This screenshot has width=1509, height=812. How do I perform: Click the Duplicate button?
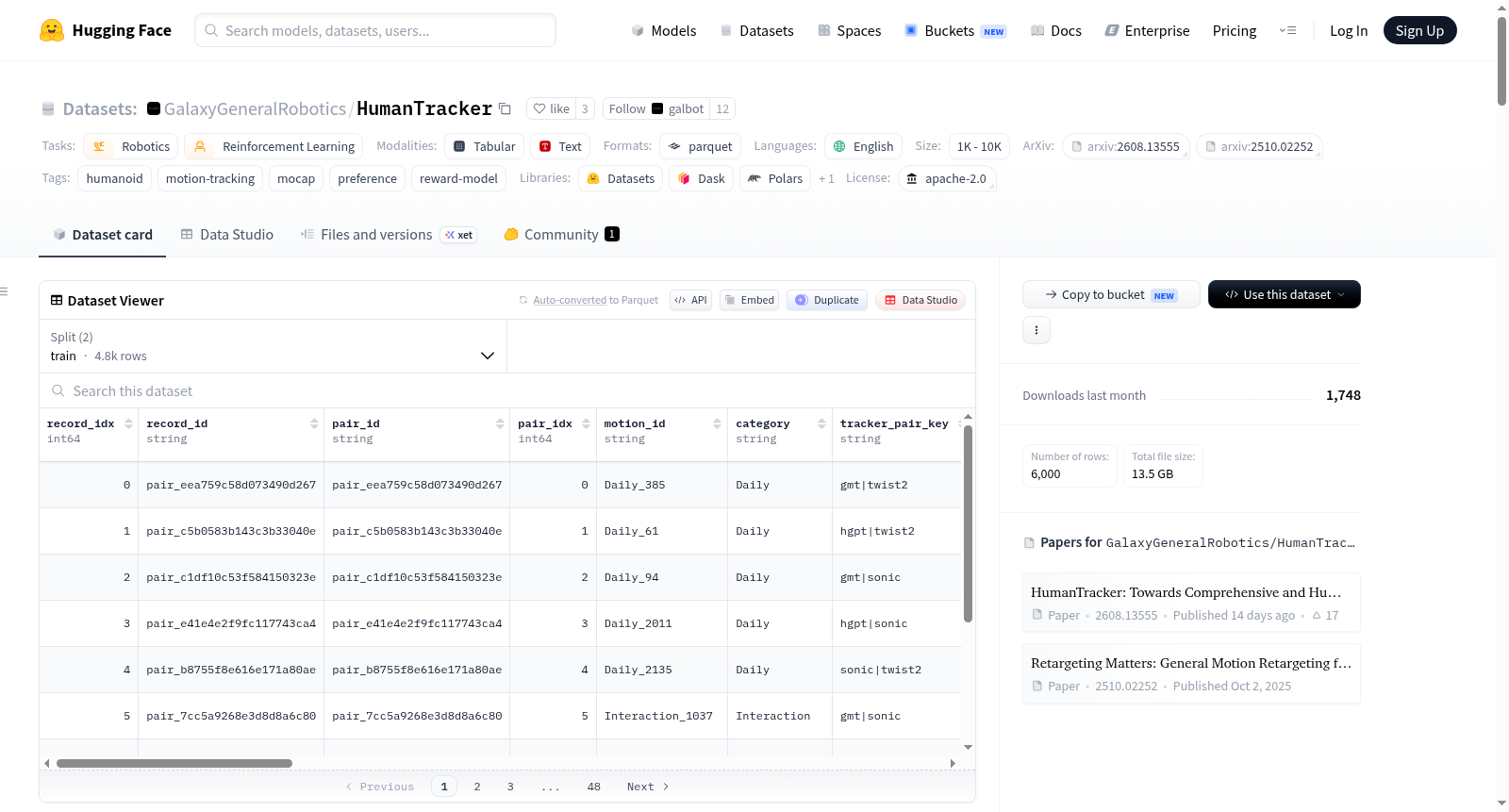827,300
